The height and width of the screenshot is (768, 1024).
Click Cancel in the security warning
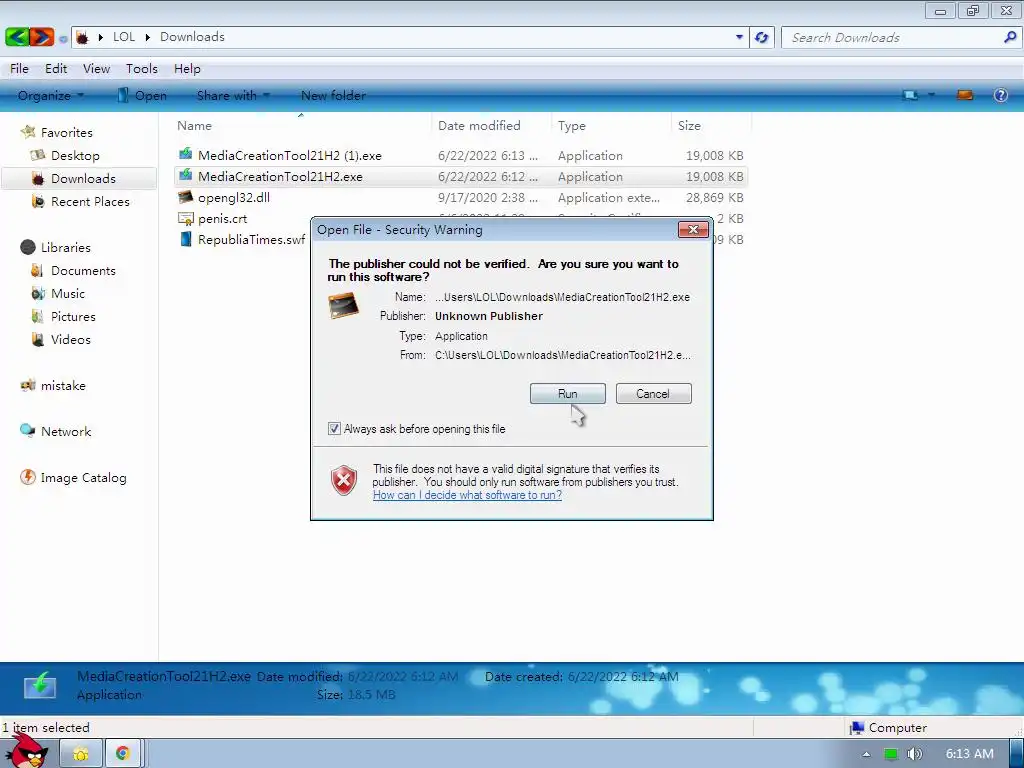click(x=653, y=394)
